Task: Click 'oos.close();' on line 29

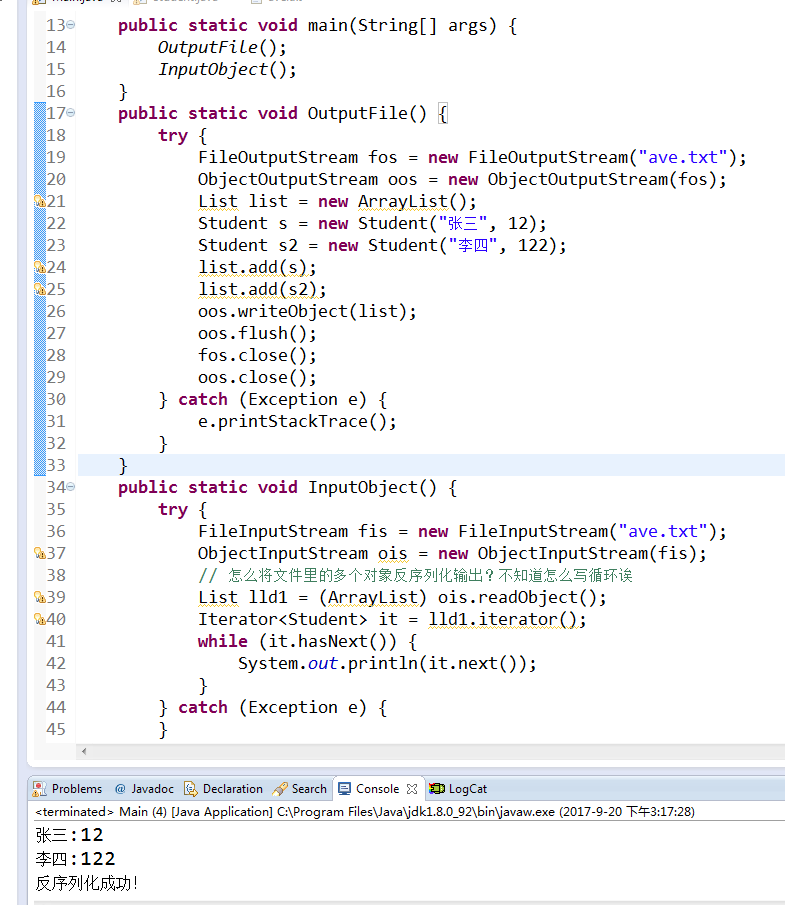Action: (x=257, y=377)
